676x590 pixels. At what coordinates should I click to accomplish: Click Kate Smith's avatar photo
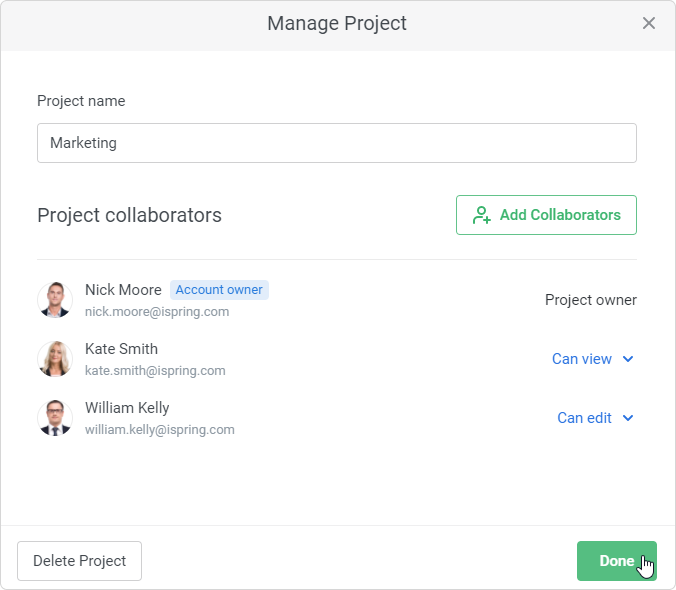[x=55, y=359]
